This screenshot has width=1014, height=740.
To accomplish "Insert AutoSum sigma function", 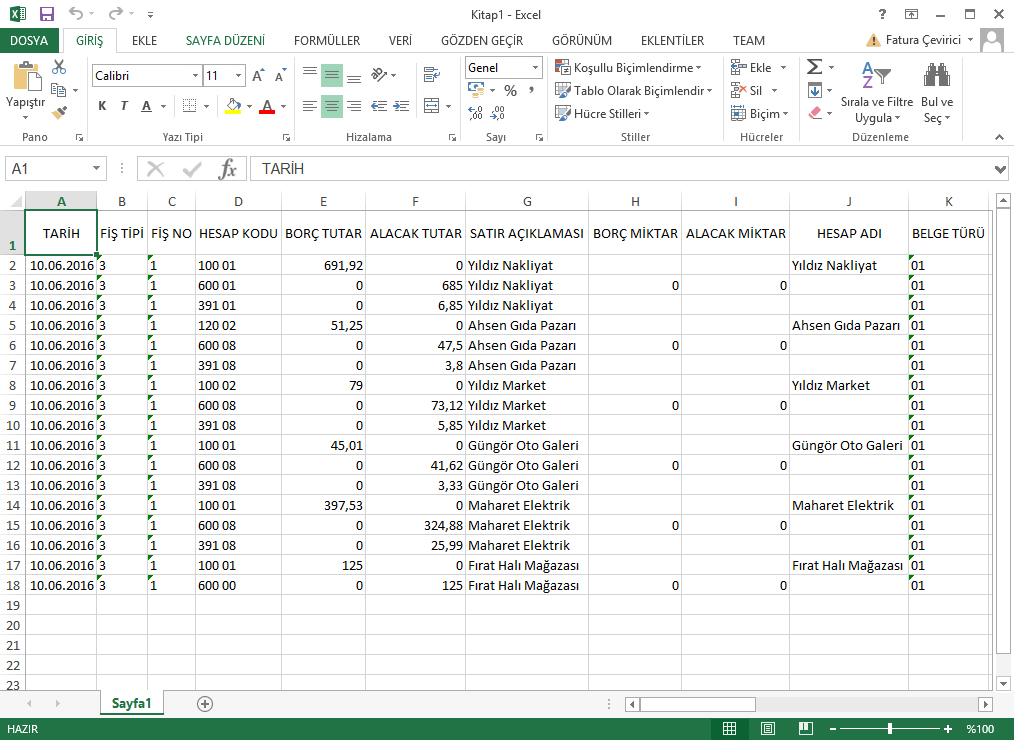I will 815,67.
